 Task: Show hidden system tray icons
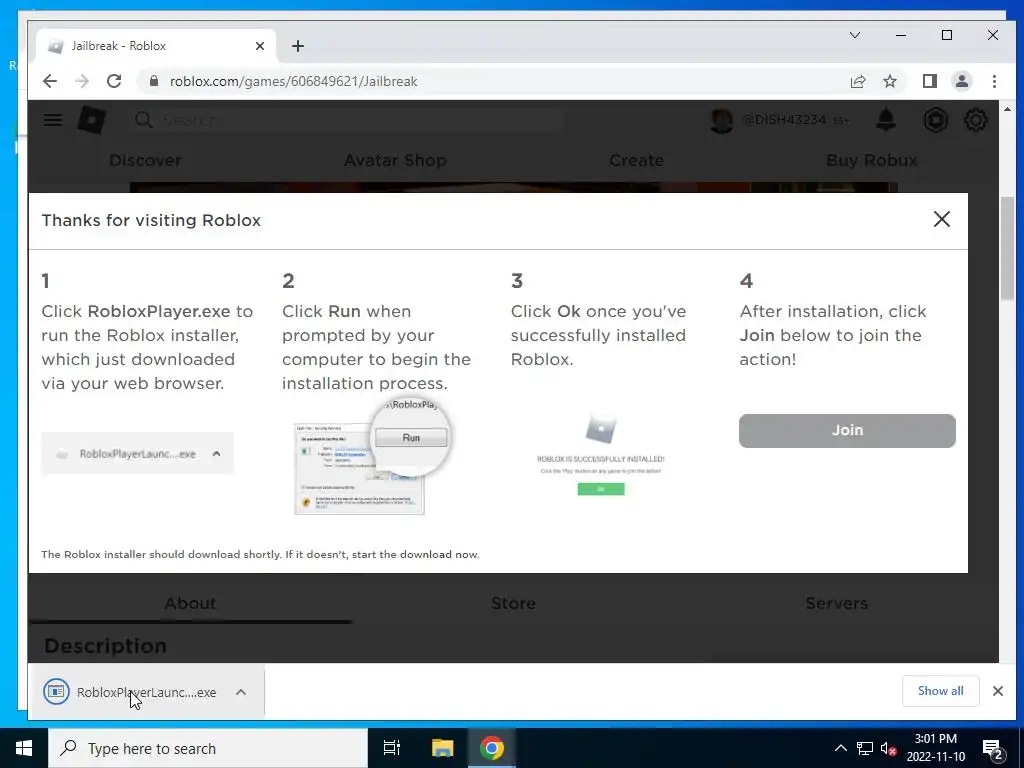coord(840,748)
